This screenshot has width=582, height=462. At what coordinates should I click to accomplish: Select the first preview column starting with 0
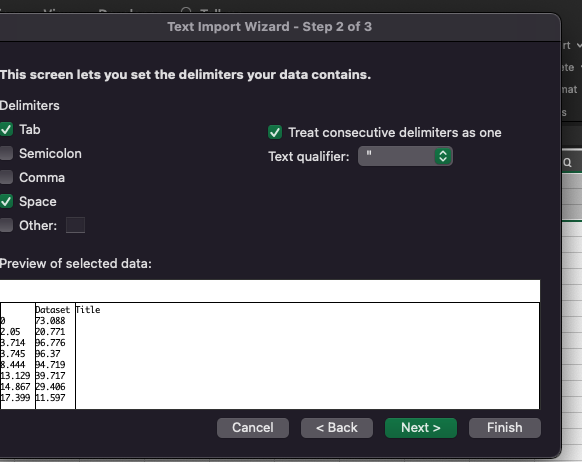tap(17, 356)
